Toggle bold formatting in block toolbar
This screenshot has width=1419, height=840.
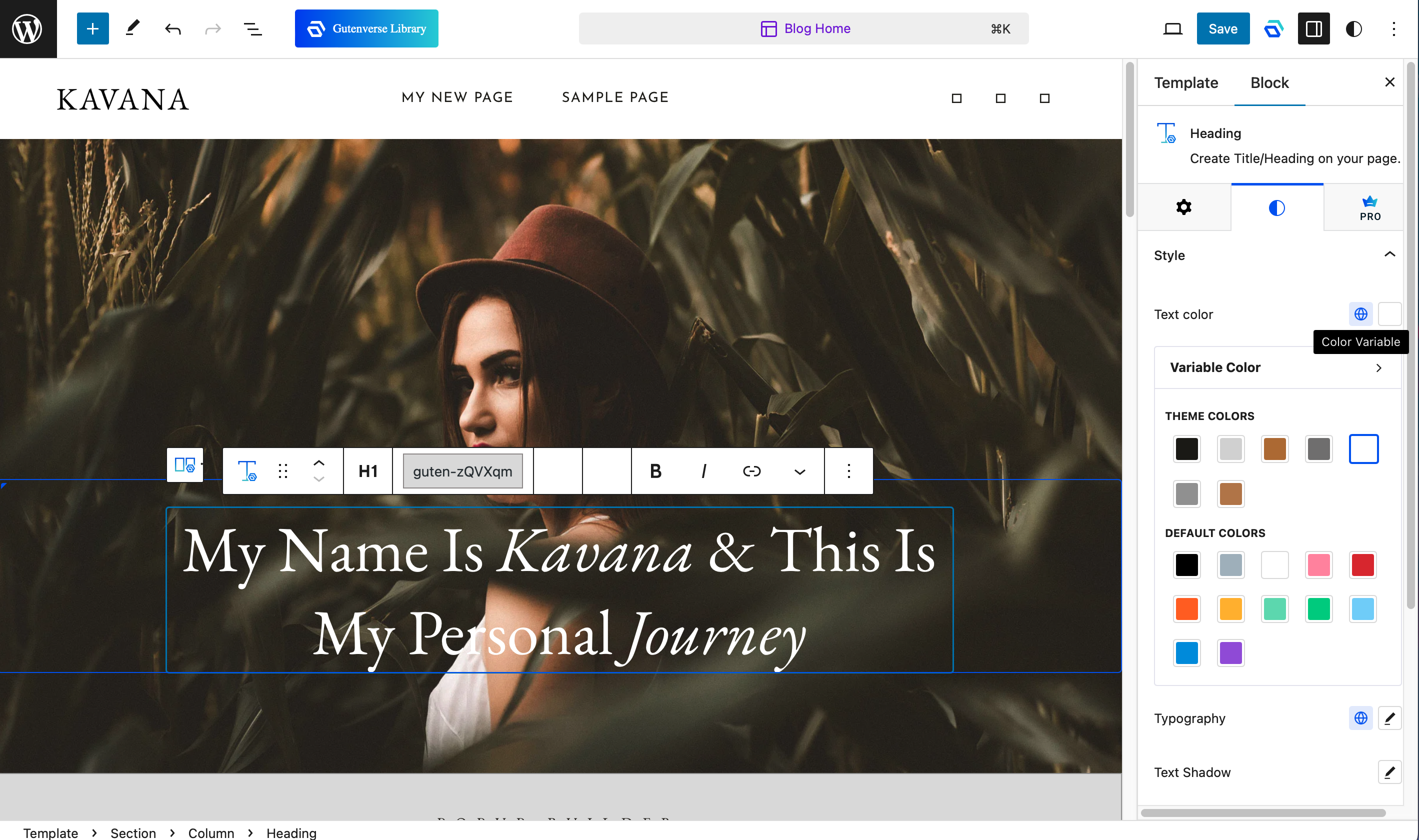(655, 471)
